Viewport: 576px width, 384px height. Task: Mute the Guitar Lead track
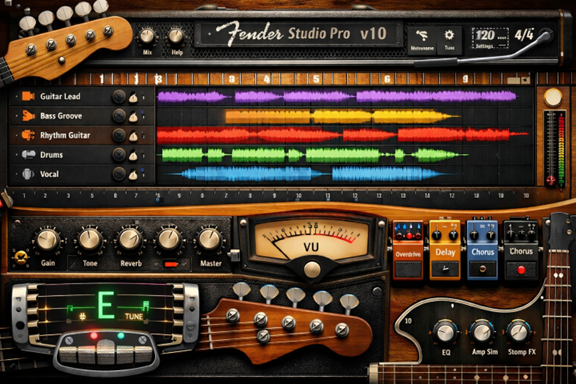pyautogui.click(x=119, y=97)
